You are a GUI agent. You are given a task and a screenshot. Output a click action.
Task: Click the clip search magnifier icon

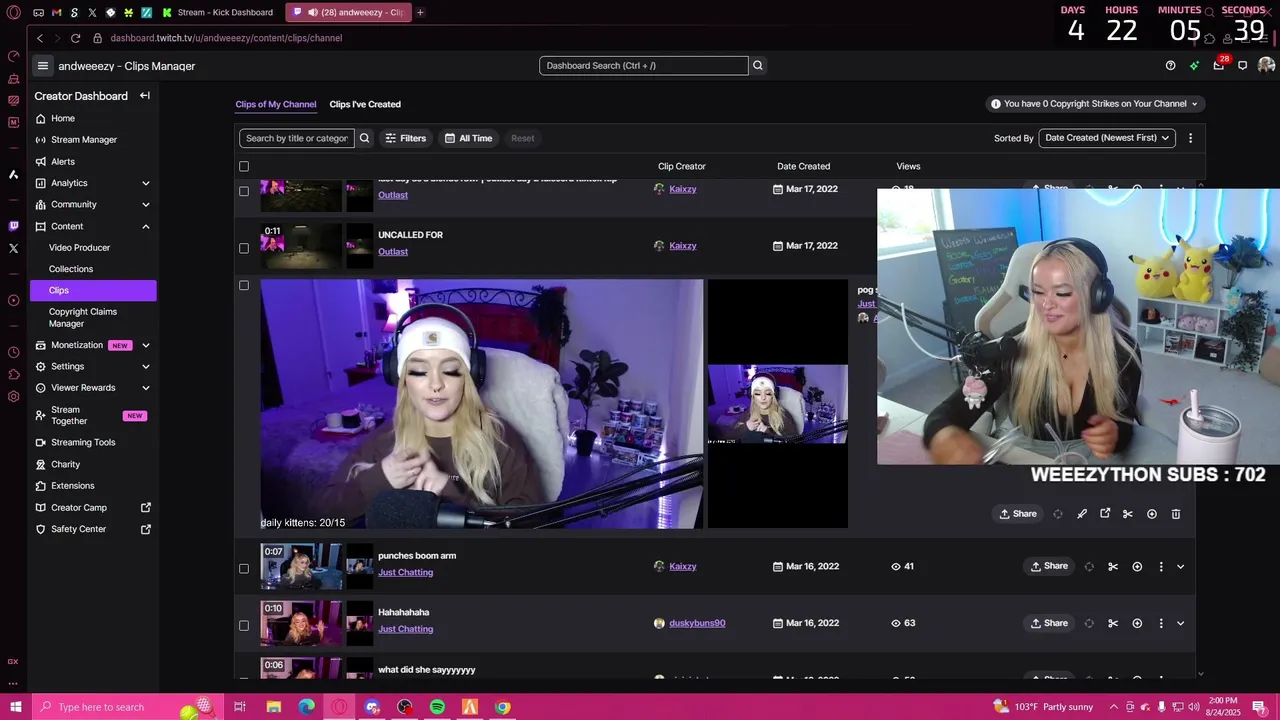365,138
